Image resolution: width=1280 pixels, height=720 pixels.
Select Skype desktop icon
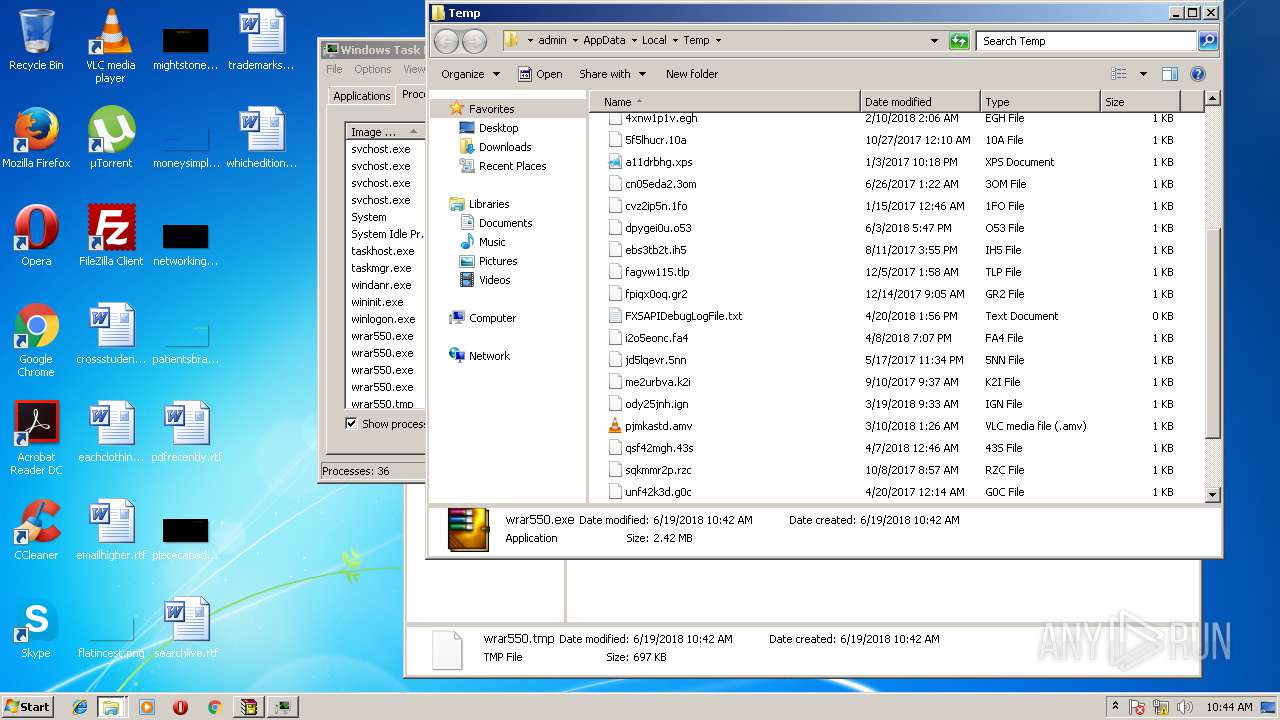pos(36,628)
